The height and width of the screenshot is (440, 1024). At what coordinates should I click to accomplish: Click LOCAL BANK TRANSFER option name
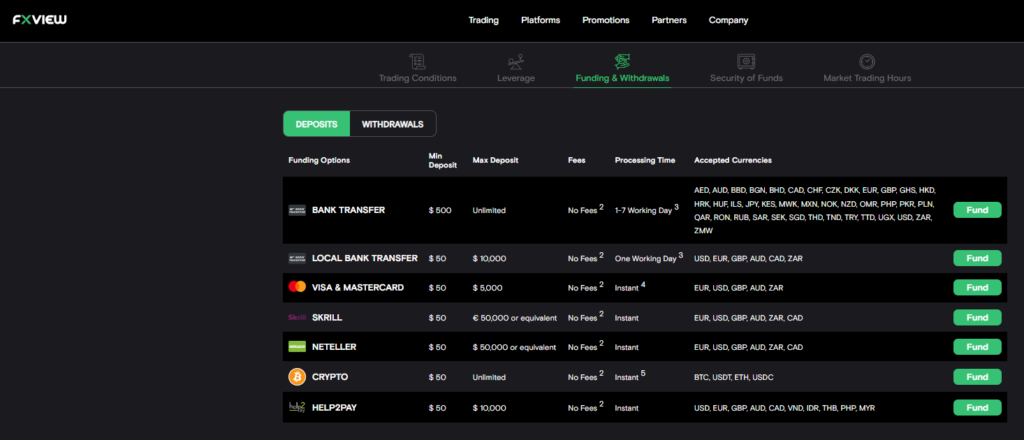click(x=365, y=258)
